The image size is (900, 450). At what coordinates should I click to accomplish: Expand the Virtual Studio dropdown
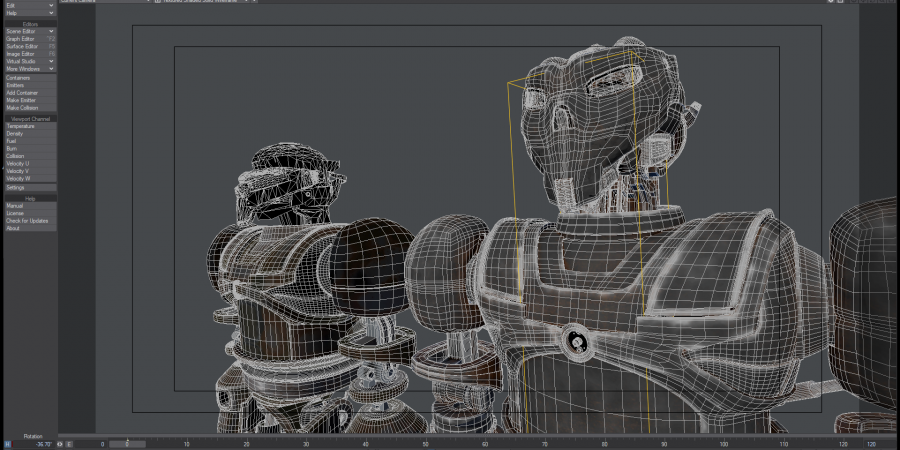30,61
